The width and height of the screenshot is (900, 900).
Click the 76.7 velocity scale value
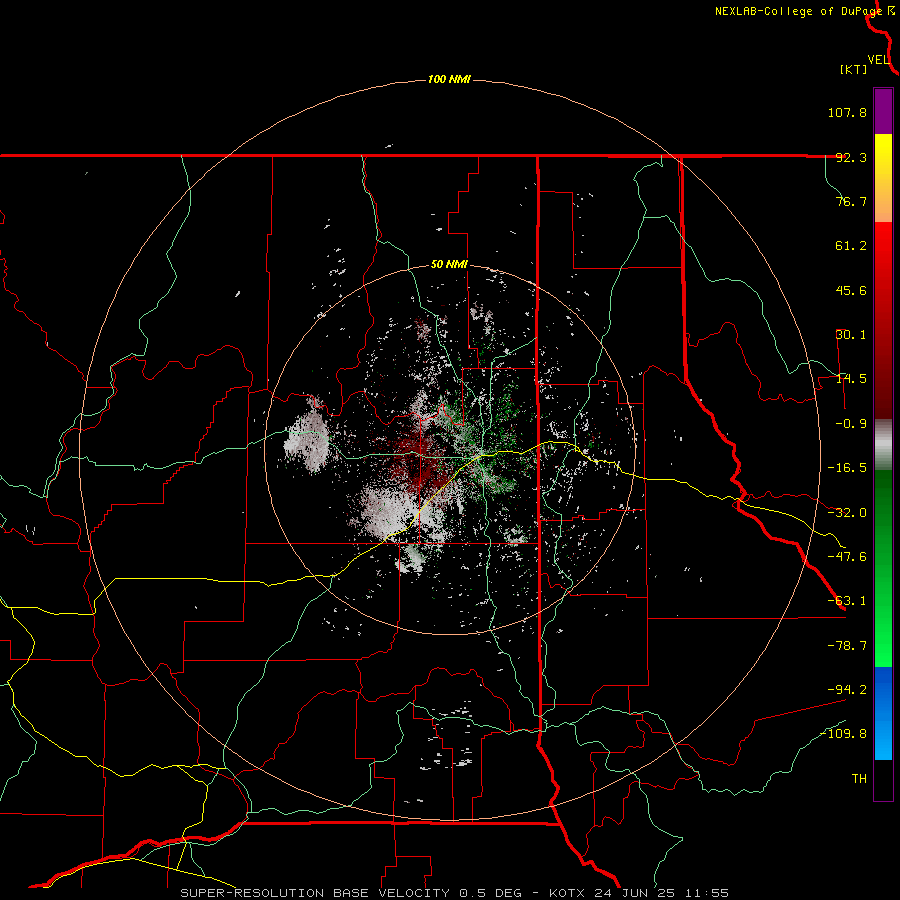pos(851,201)
